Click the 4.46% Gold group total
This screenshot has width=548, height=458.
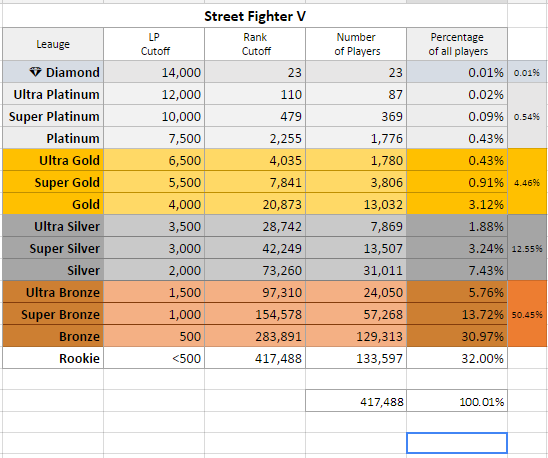pyautogui.click(x=527, y=182)
